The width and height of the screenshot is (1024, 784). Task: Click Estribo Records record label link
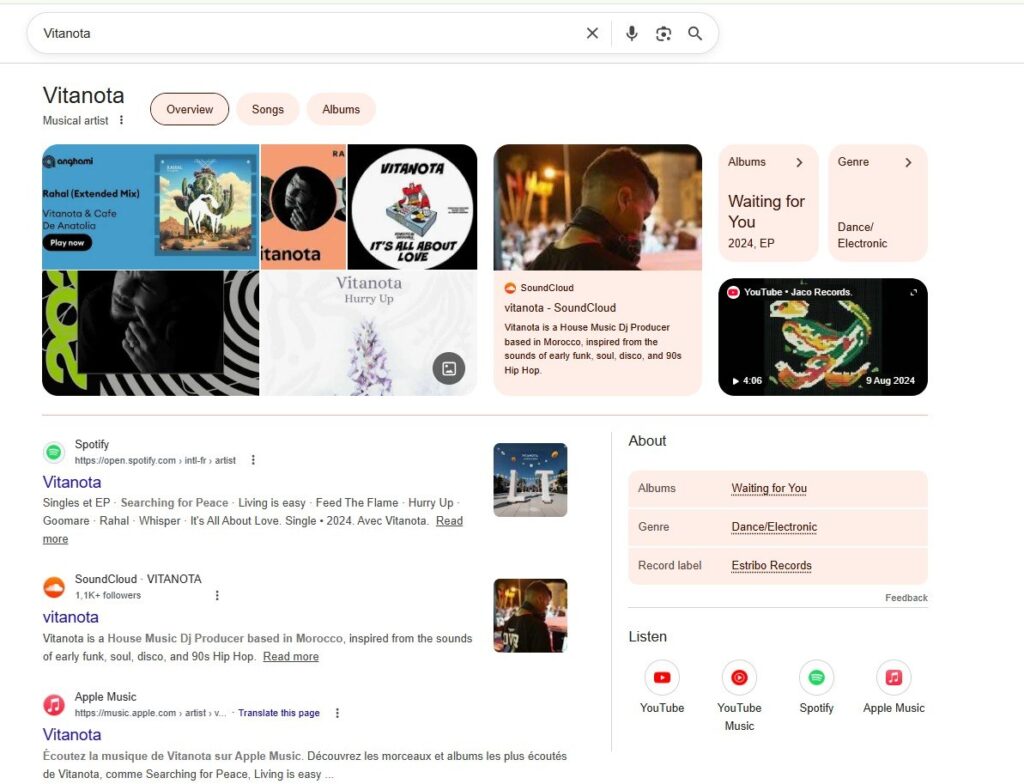771,565
